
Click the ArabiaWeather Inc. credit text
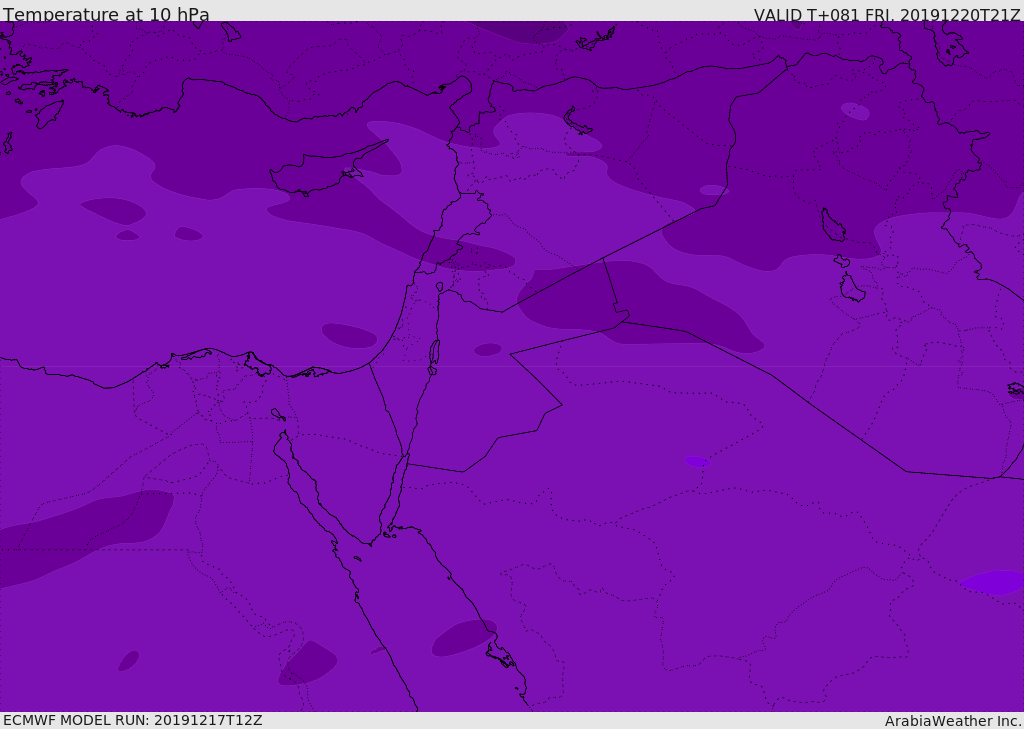click(x=953, y=721)
